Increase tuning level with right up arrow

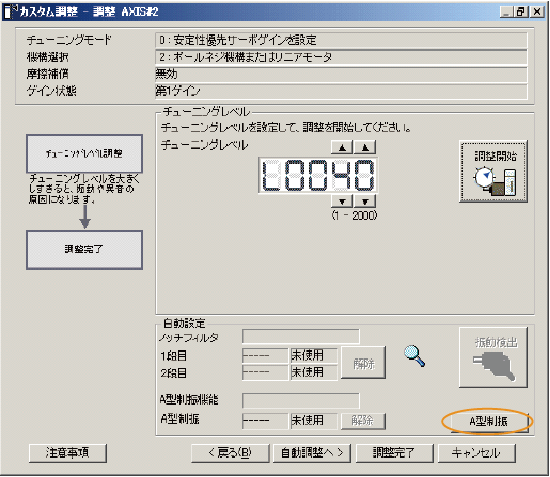[x=365, y=147]
